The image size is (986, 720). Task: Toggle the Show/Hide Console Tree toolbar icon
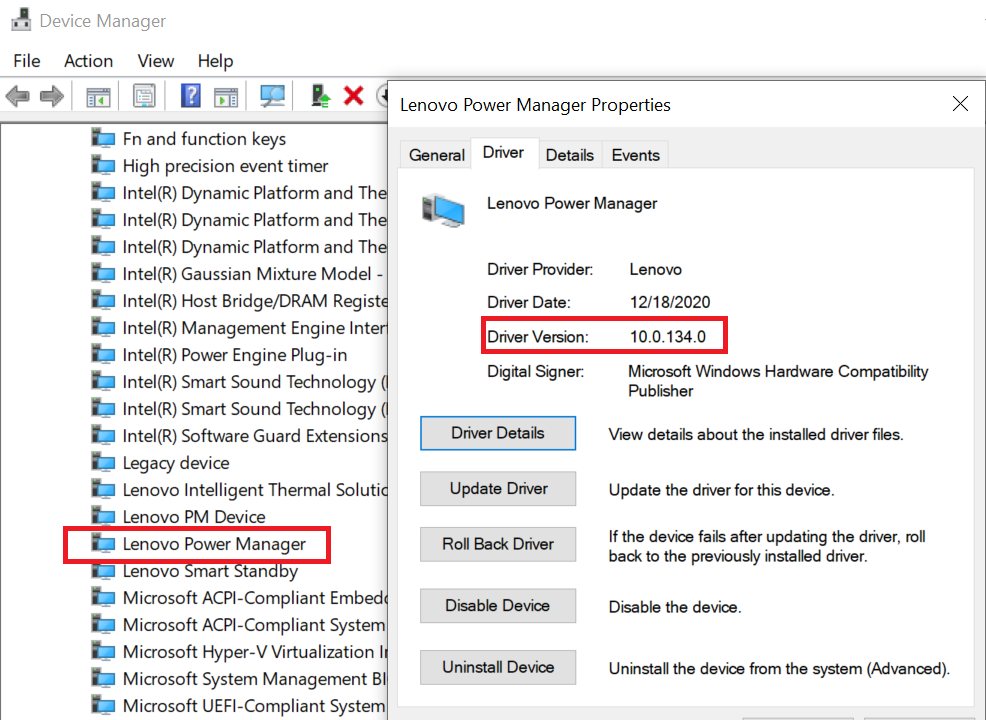(x=98, y=96)
